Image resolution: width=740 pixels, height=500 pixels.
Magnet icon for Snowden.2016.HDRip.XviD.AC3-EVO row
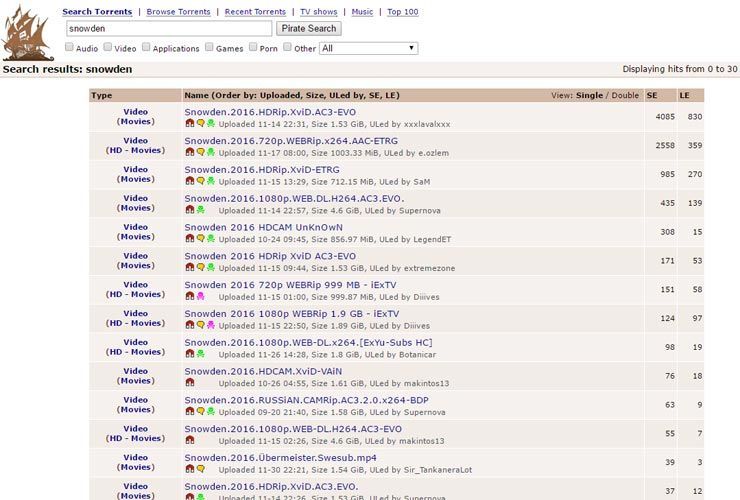(x=190, y=123)
